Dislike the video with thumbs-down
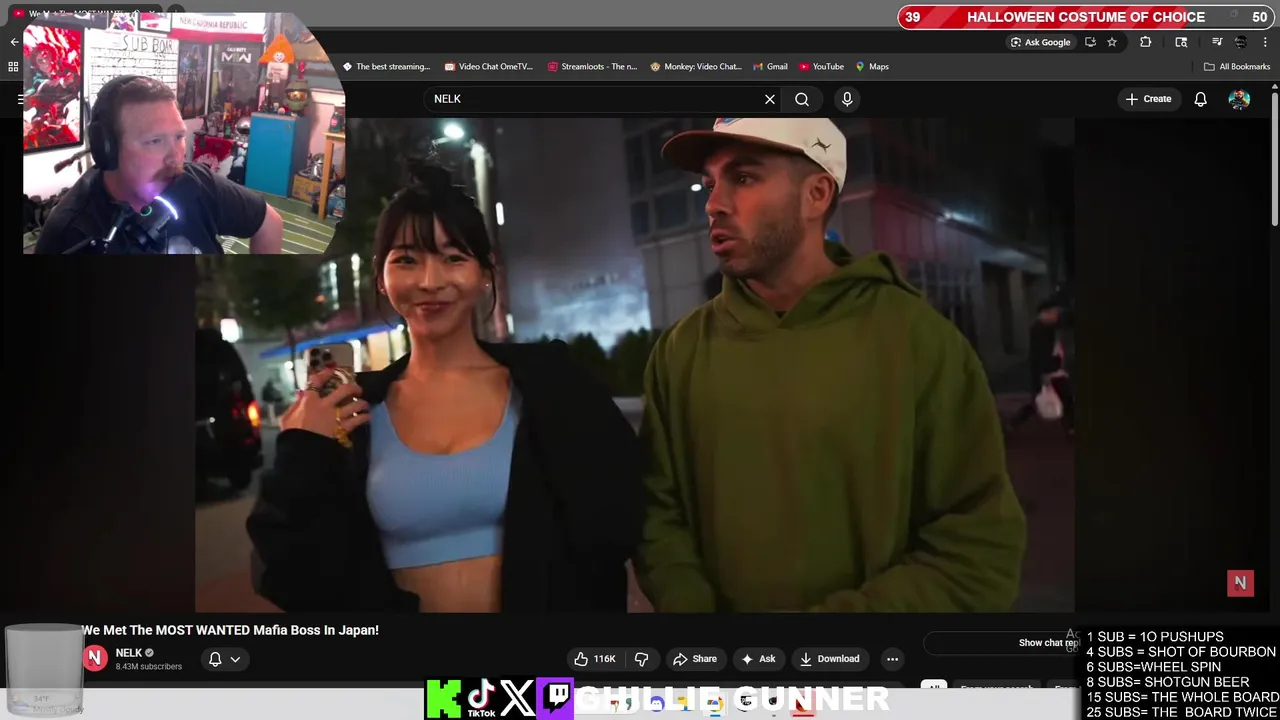The height and width of the screenshot is (720, 1280). [x=642, y=659]
